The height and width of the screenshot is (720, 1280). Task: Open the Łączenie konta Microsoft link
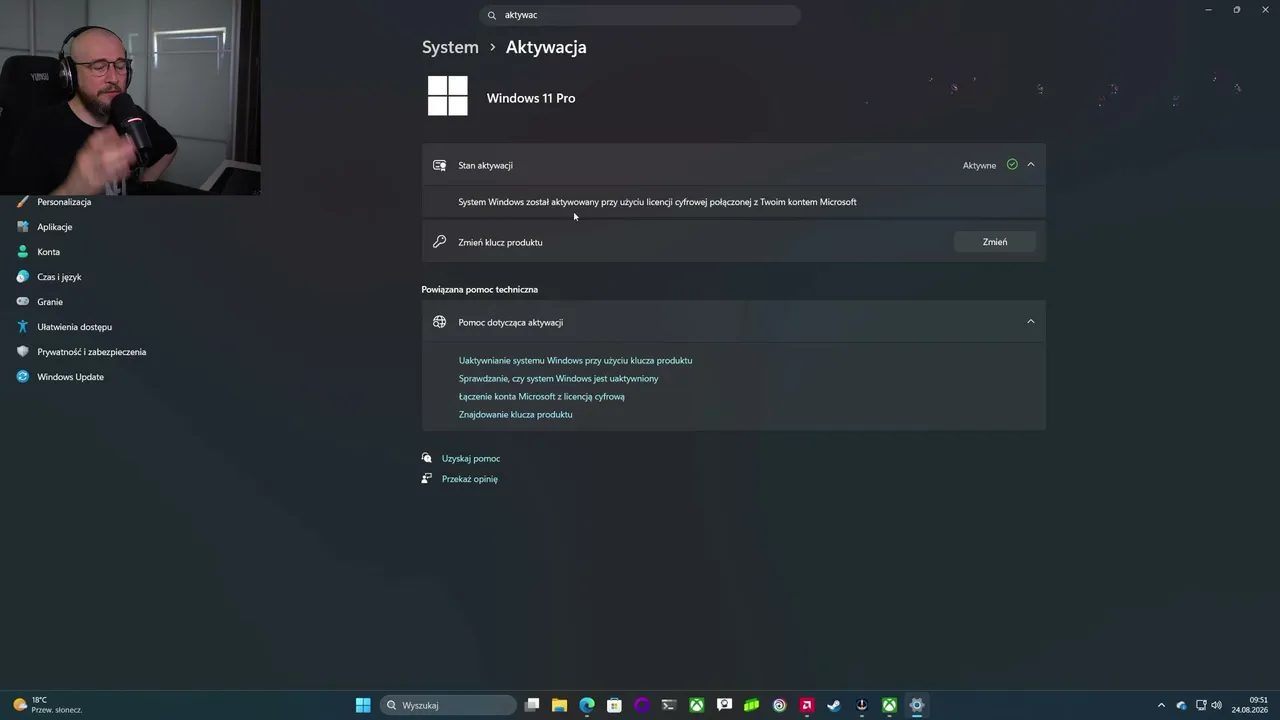coord(541,396)
